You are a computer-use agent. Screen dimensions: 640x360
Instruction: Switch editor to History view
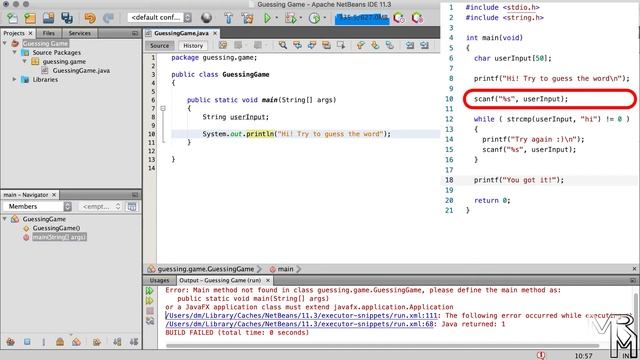coord(193,46)
